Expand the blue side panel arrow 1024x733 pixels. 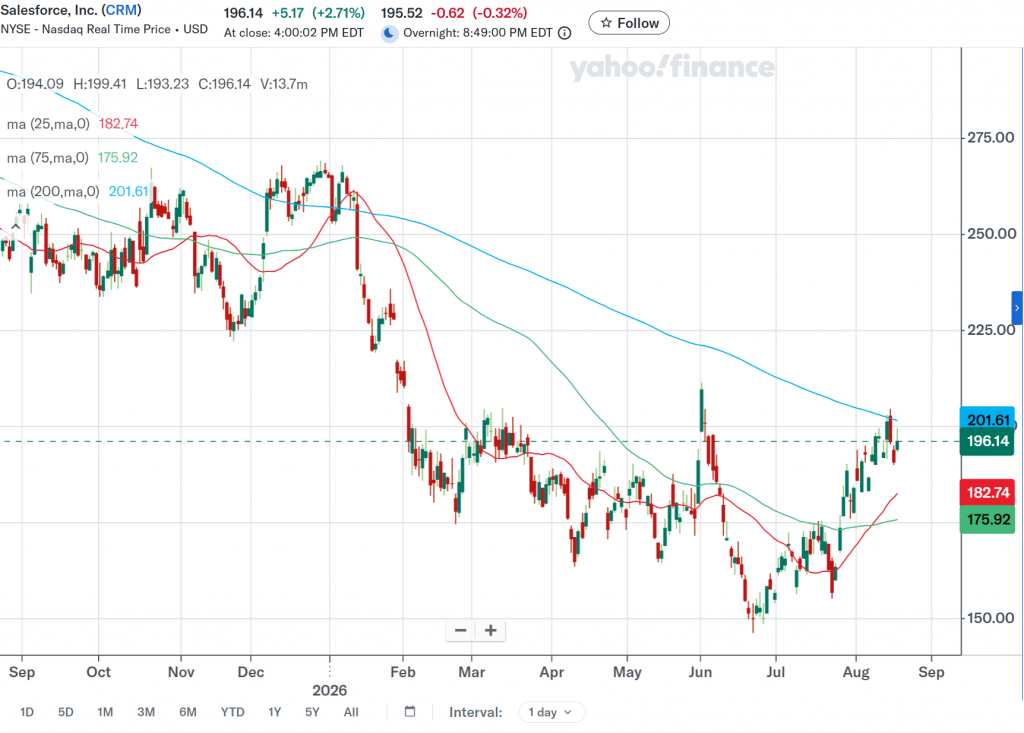point(1017,308)
